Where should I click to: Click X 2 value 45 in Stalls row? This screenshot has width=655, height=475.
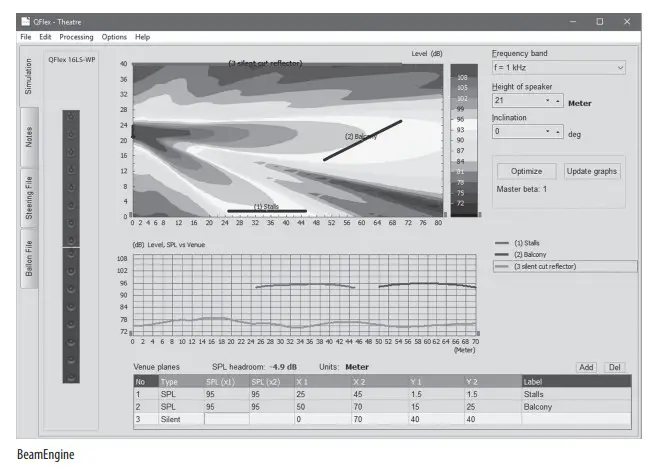point(380,394)
